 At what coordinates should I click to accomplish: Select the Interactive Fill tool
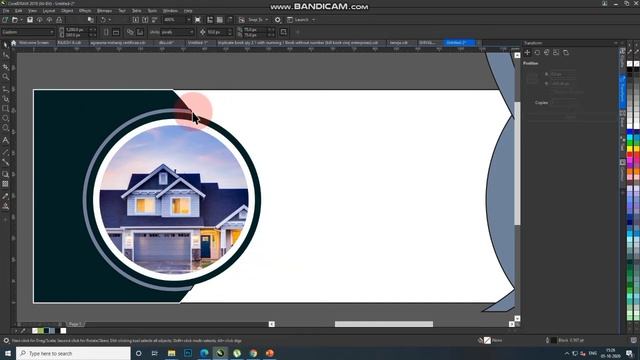click(x=5, y=206)
